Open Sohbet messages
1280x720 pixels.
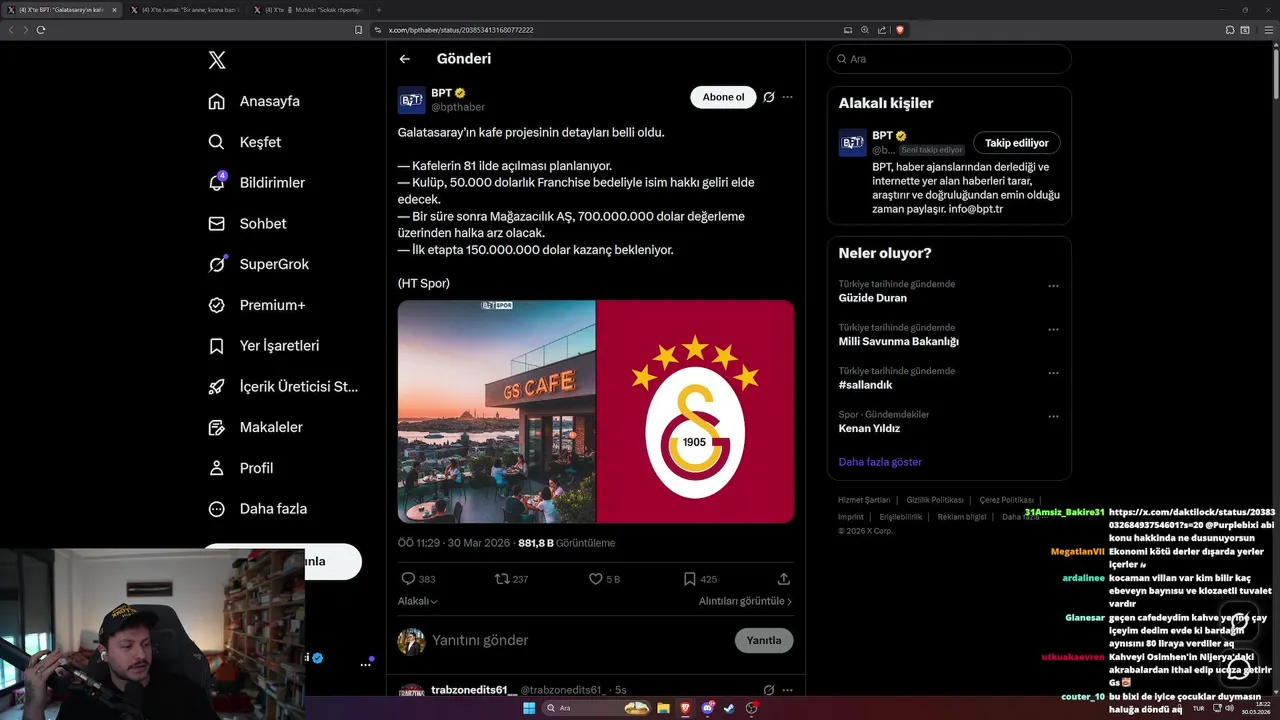tap(246, 224)
